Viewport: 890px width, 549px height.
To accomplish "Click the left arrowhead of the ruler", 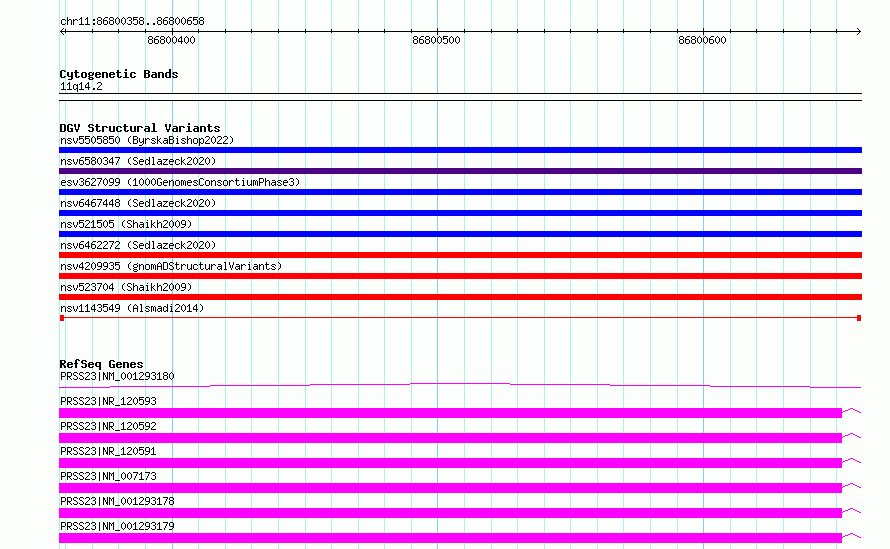I will [x=62, y=31].
